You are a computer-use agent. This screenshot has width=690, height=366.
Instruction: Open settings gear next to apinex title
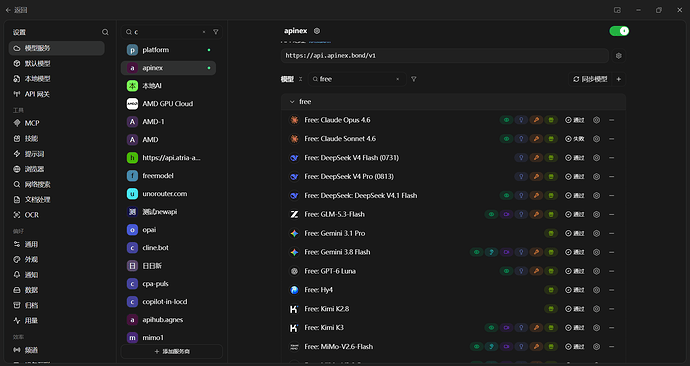(x=317, y=31)
